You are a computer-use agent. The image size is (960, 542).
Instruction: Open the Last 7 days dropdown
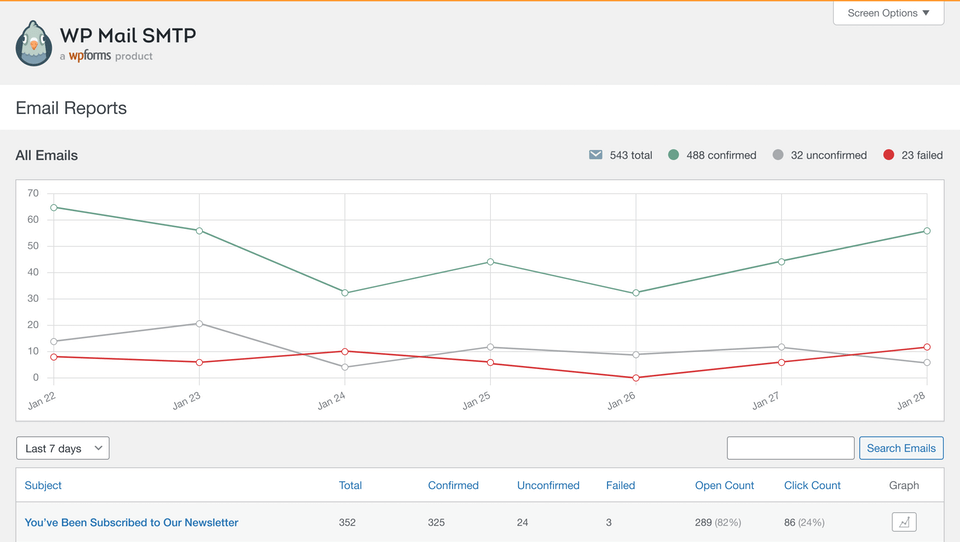[x=63, y=449]
